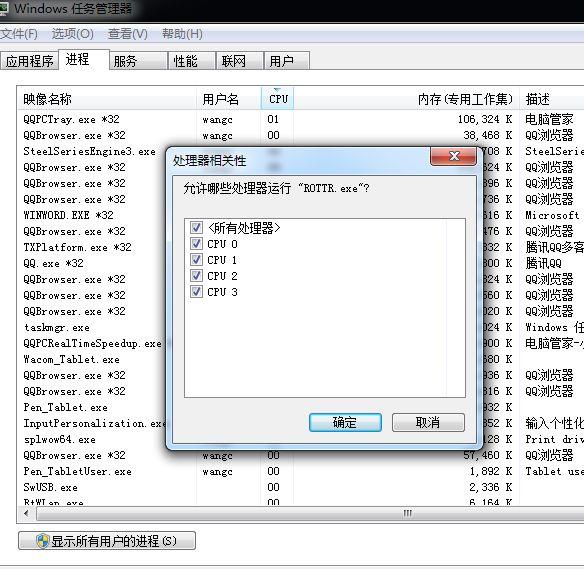Switch to the 服务 tab

click(x=138, y=61)
